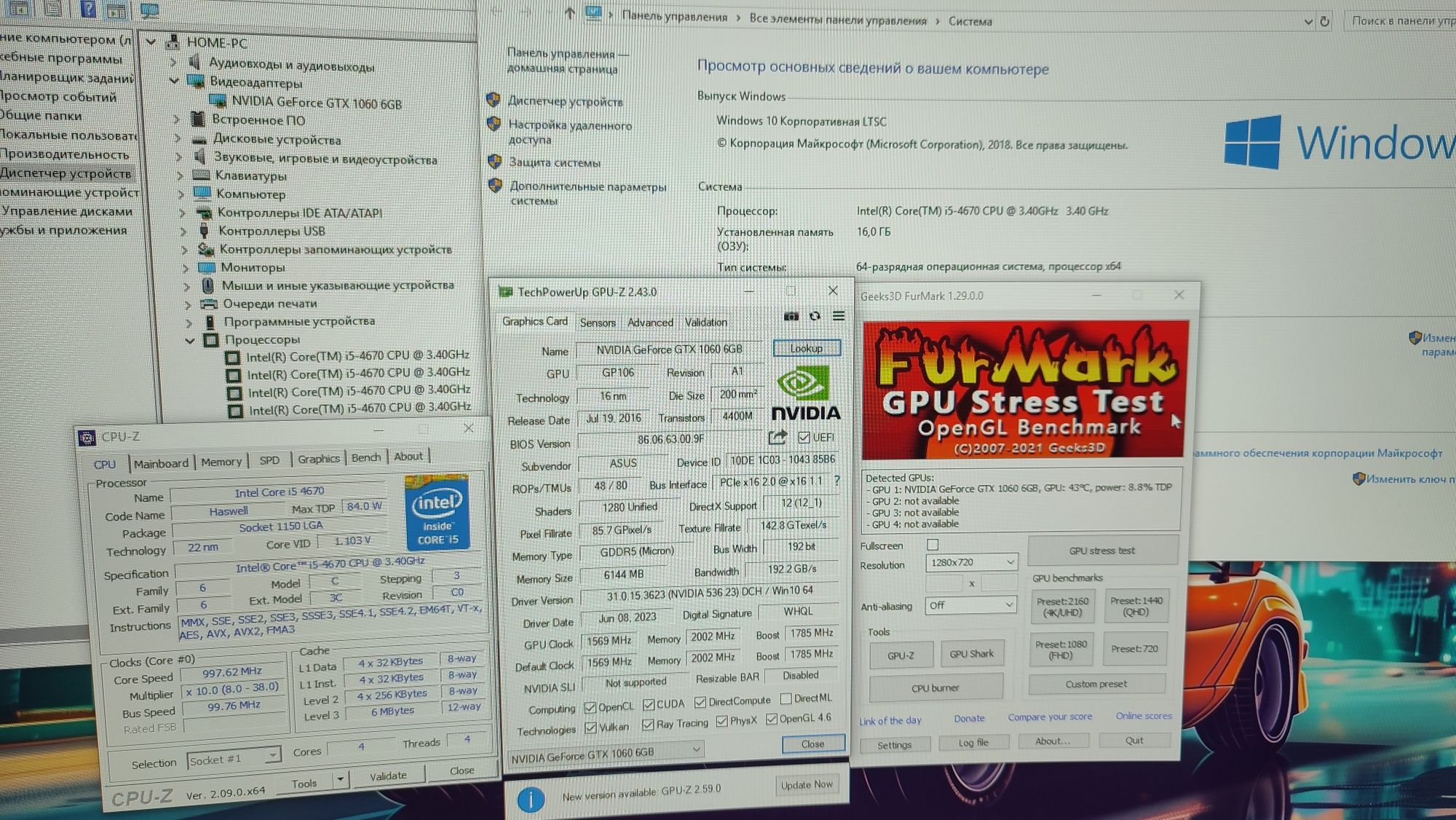Click the GPU-Z refresh icon
This screenshot has width=1456, height=820.
[x=815, y=316]
